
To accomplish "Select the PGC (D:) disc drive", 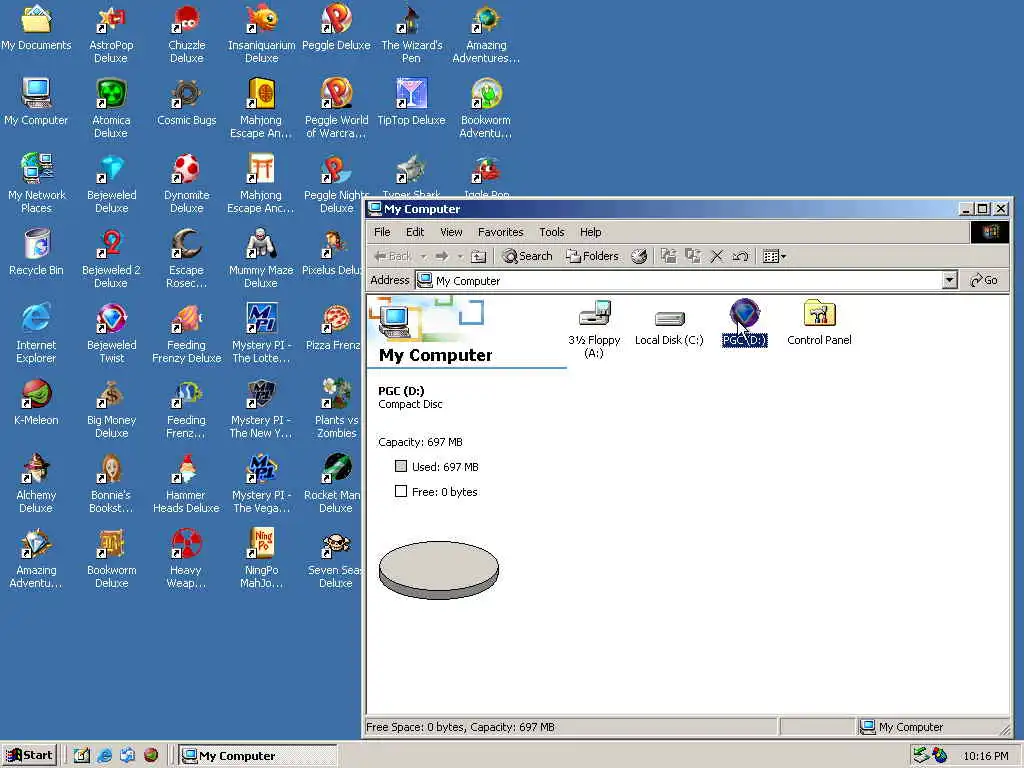I will [744, 323].
